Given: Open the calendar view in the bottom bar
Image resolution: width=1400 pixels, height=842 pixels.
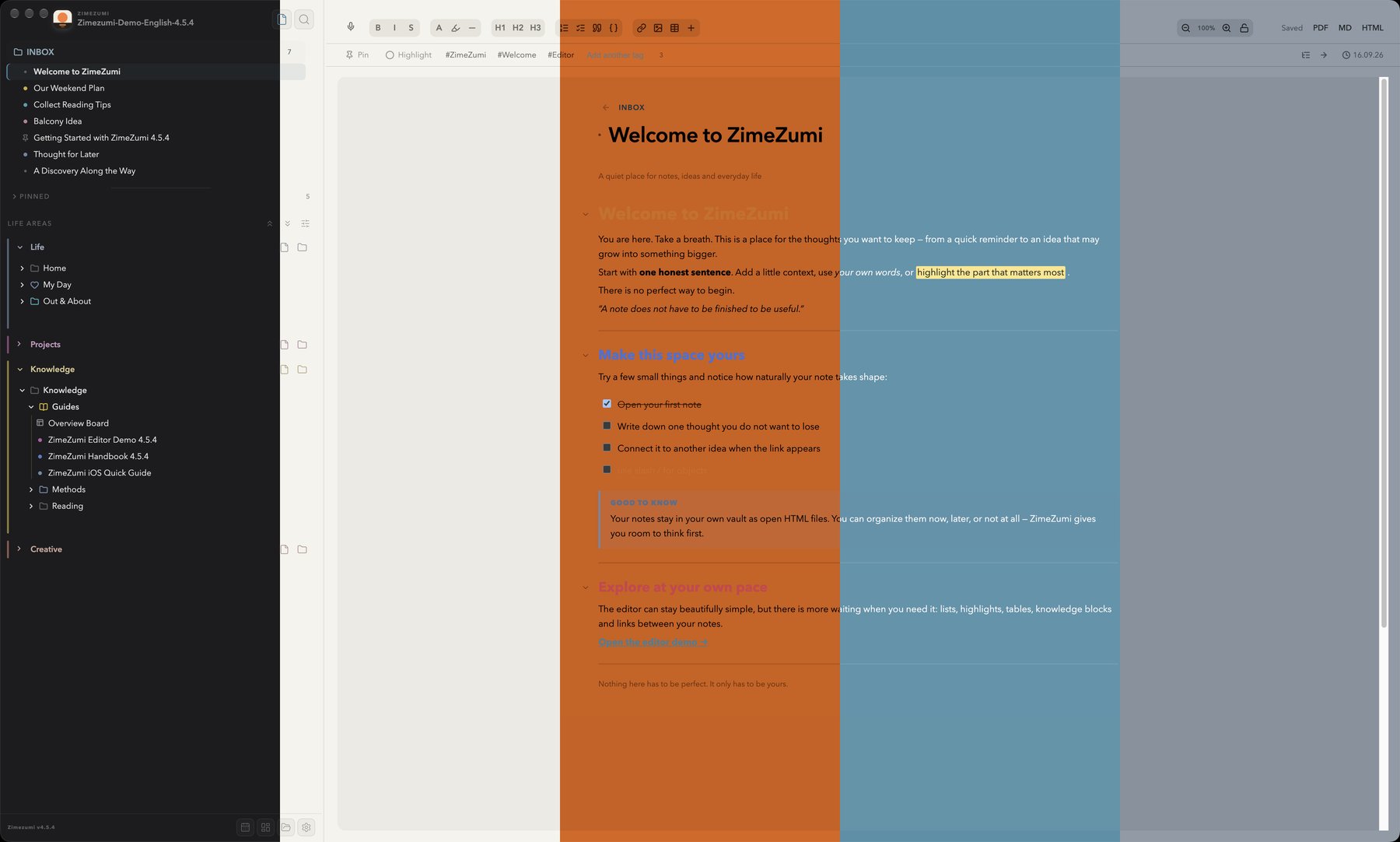Looking at the screenshot, I should (245, 827).
